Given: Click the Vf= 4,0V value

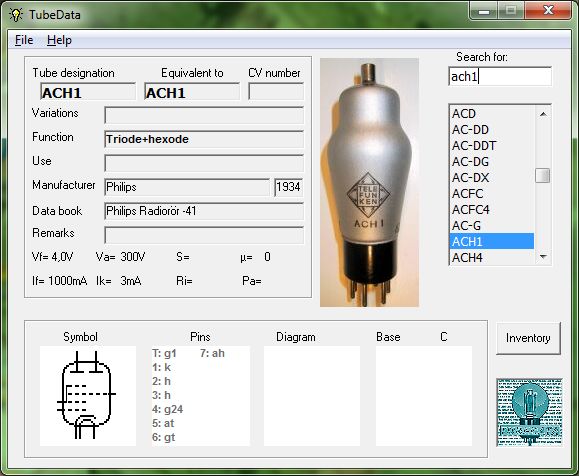Looking at the screenshot, I should click(52, 257).
